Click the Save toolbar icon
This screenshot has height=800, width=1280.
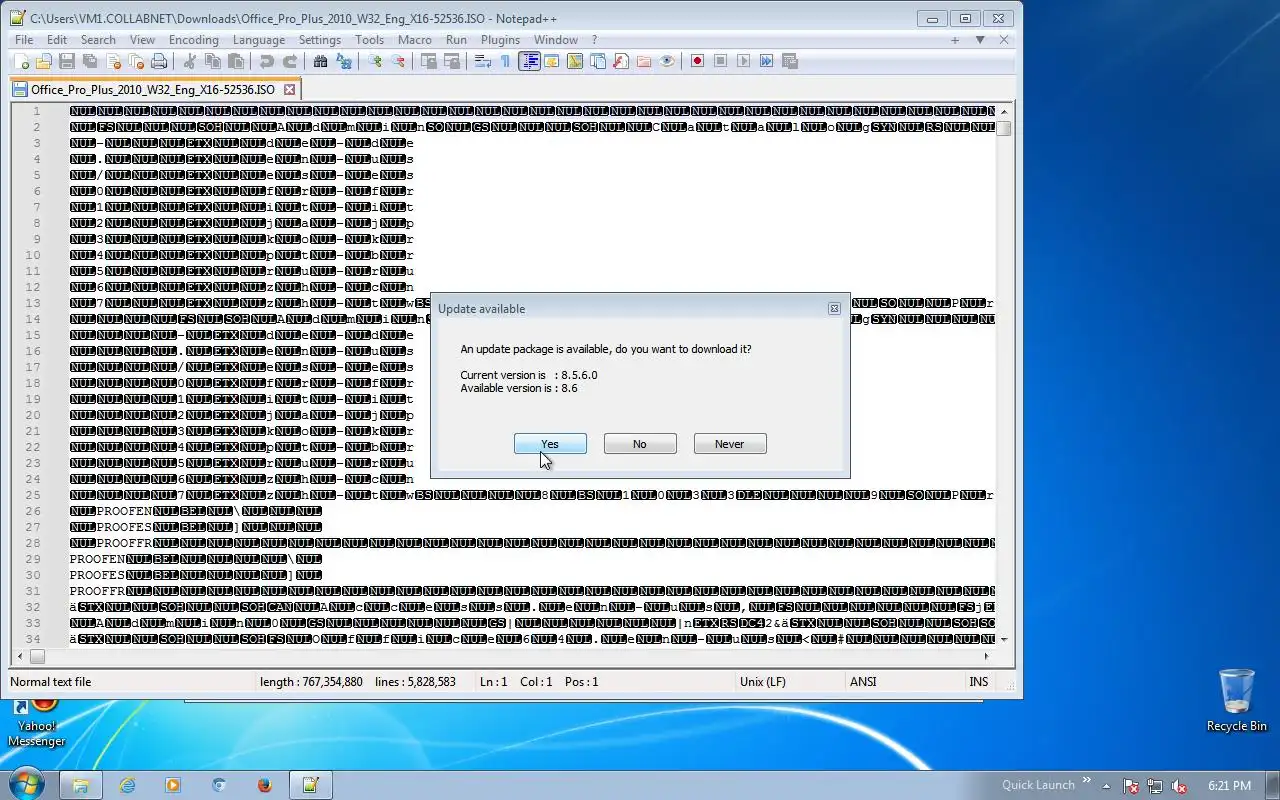click(x=67, y=61)
